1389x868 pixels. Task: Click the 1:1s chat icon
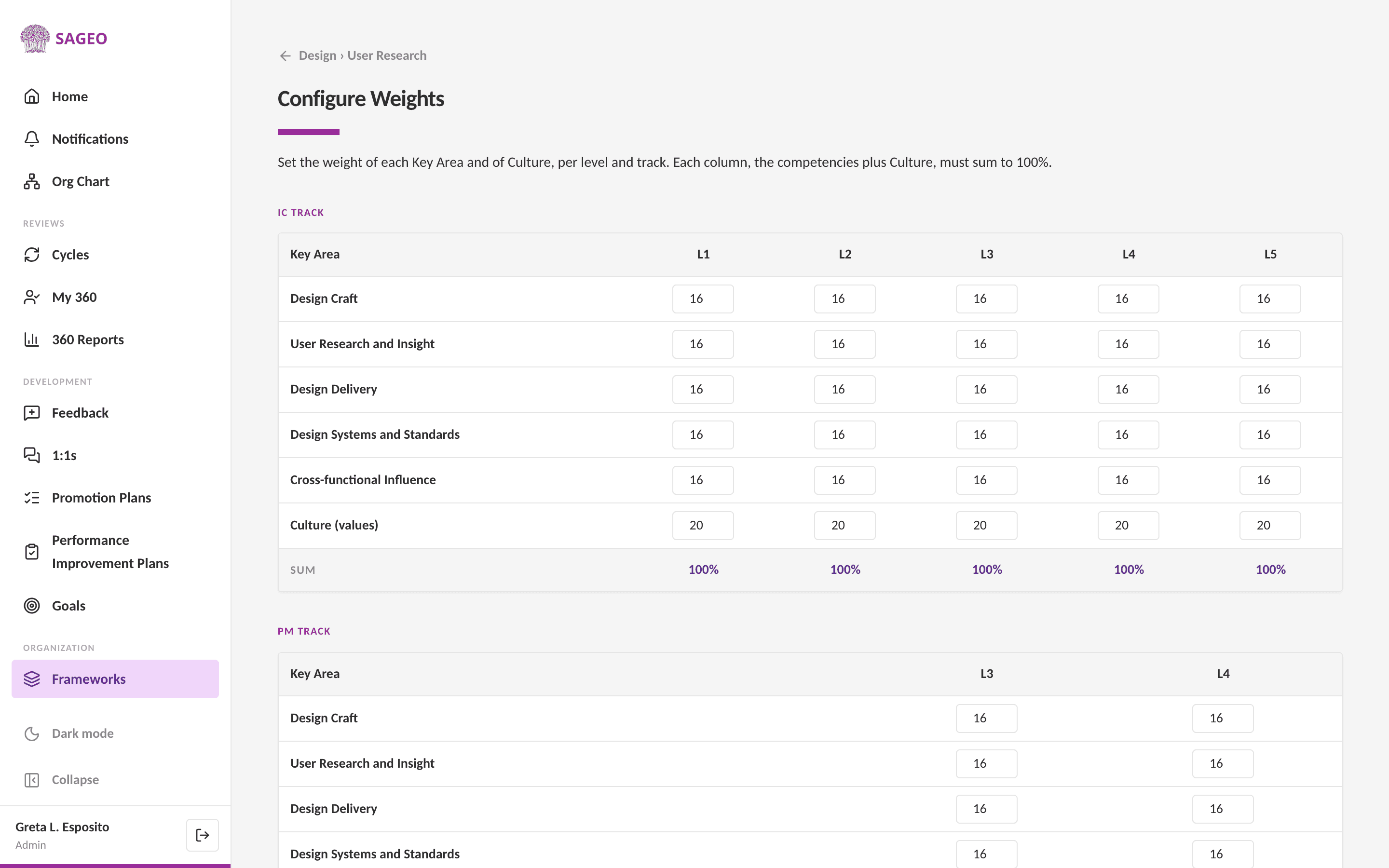pyautogui.click(x=31, y=455)
